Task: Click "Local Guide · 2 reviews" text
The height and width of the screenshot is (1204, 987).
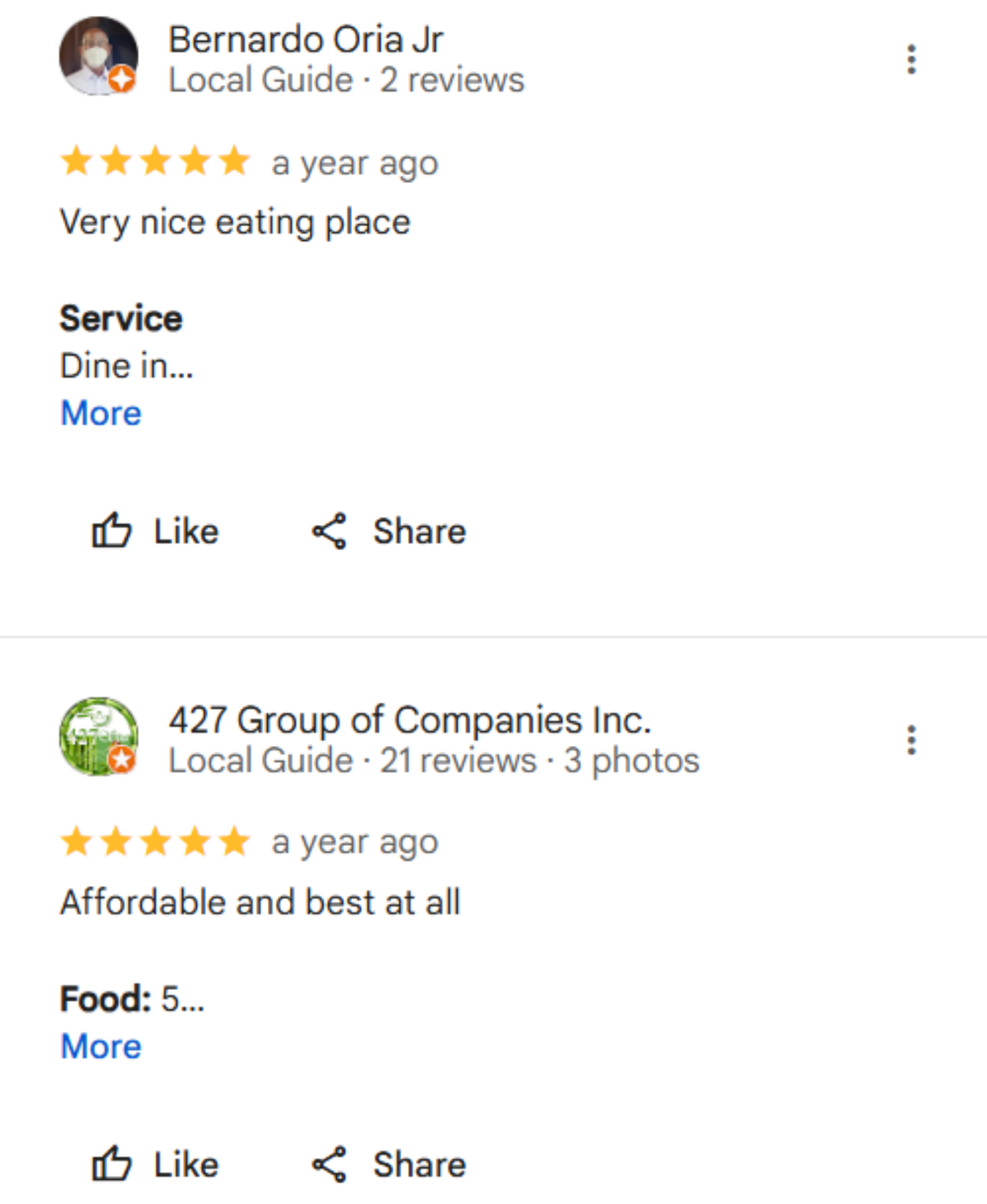Action: (x=346, y=80)
